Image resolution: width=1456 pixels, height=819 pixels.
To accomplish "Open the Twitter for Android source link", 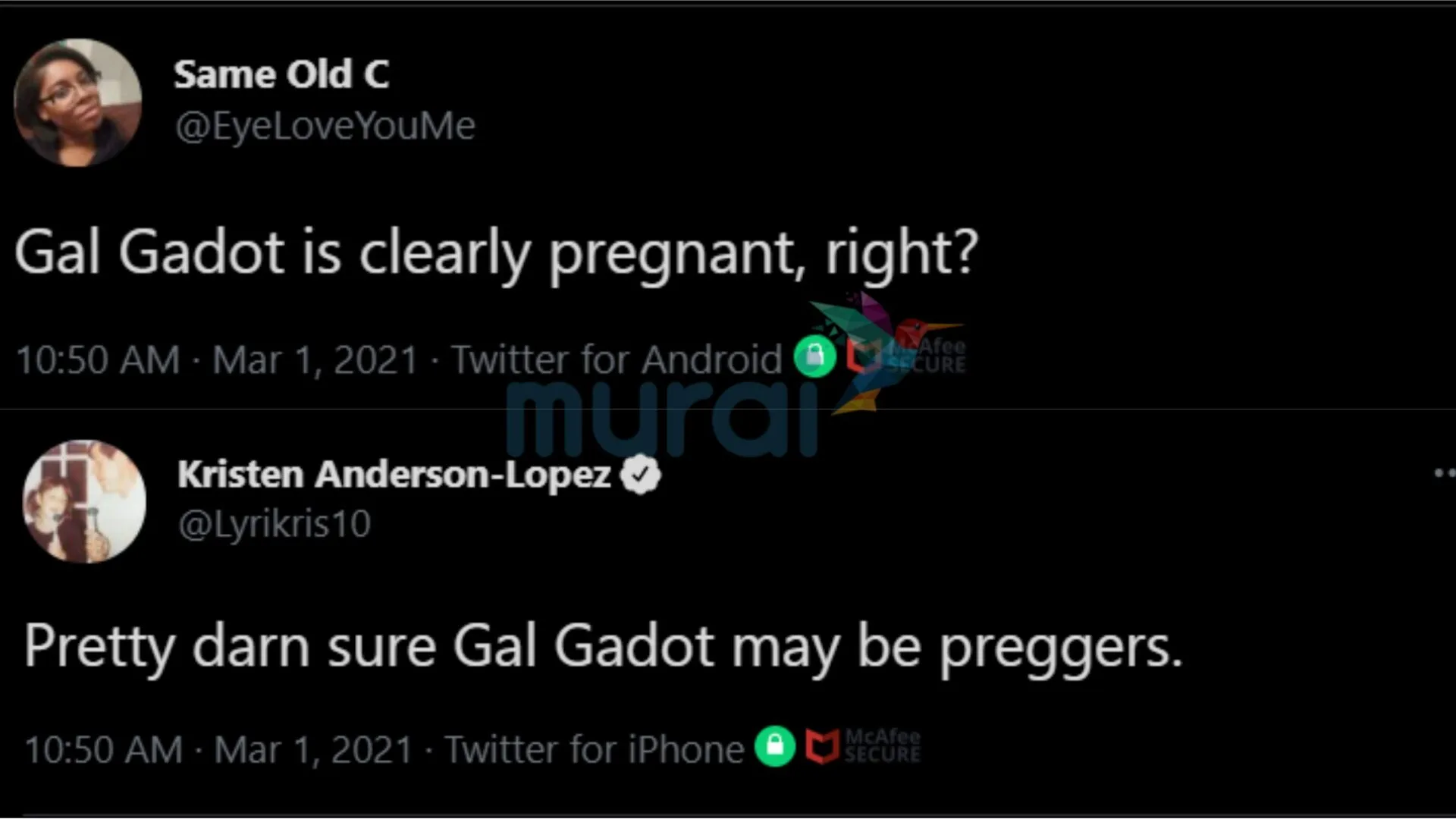I will [616, 359].
